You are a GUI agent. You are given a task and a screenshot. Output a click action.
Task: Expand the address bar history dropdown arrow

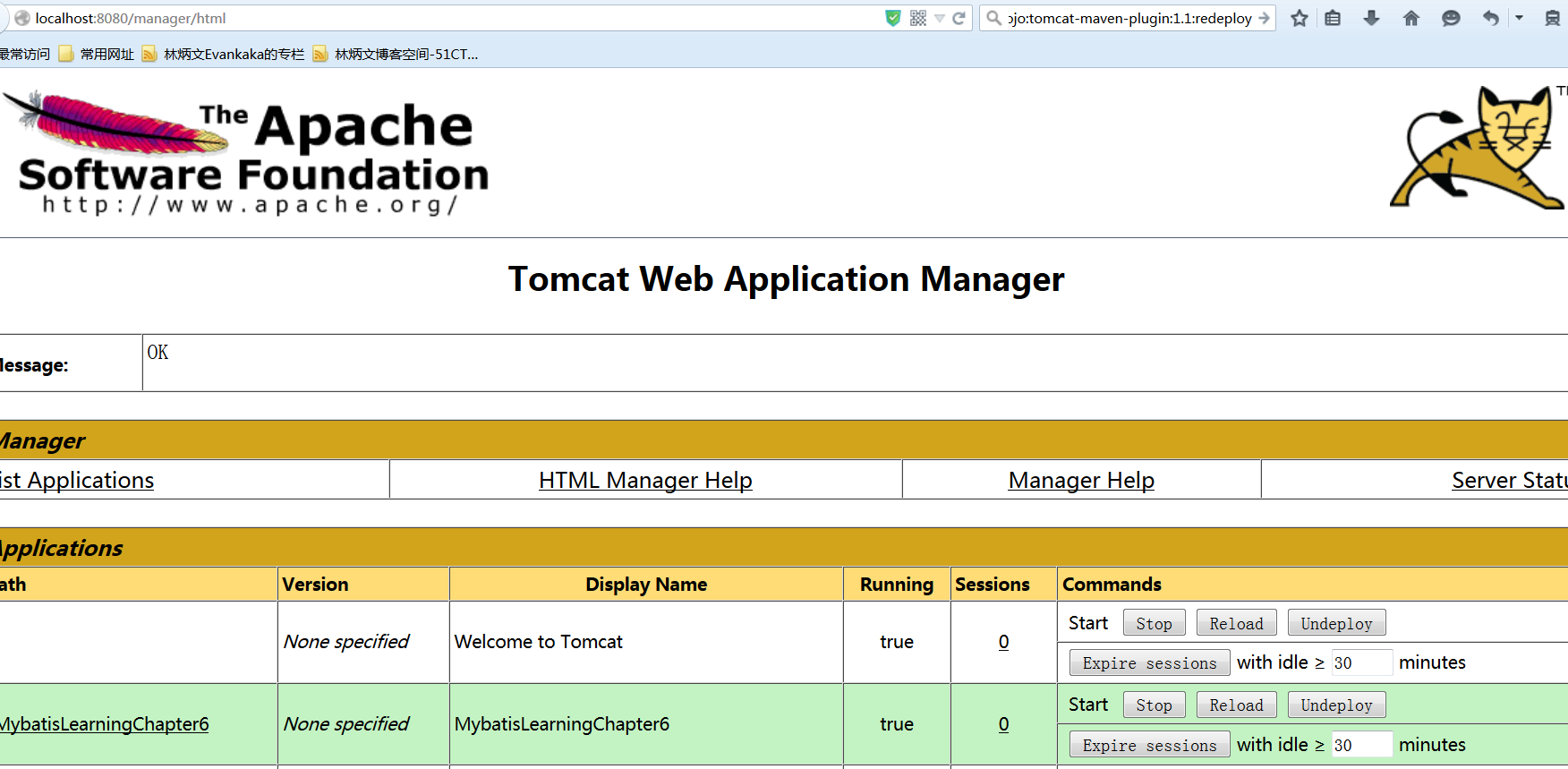pyautogui.click(x=940, y=18)
